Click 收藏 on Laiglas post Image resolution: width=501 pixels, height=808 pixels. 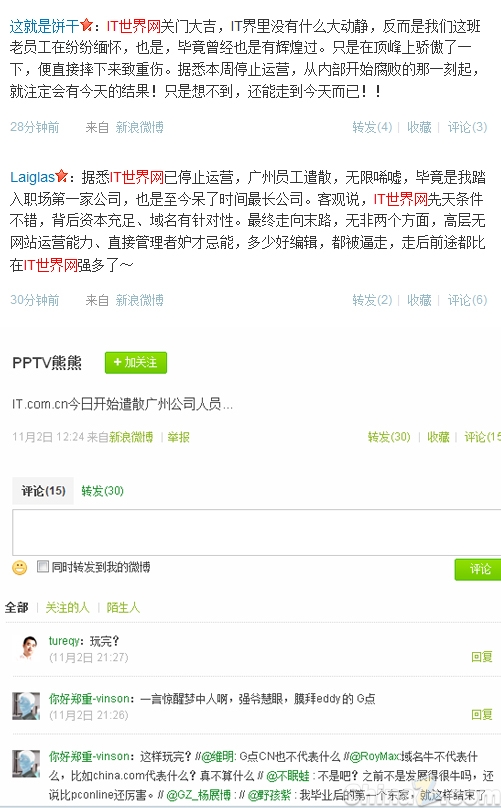(x=419, y=300)
